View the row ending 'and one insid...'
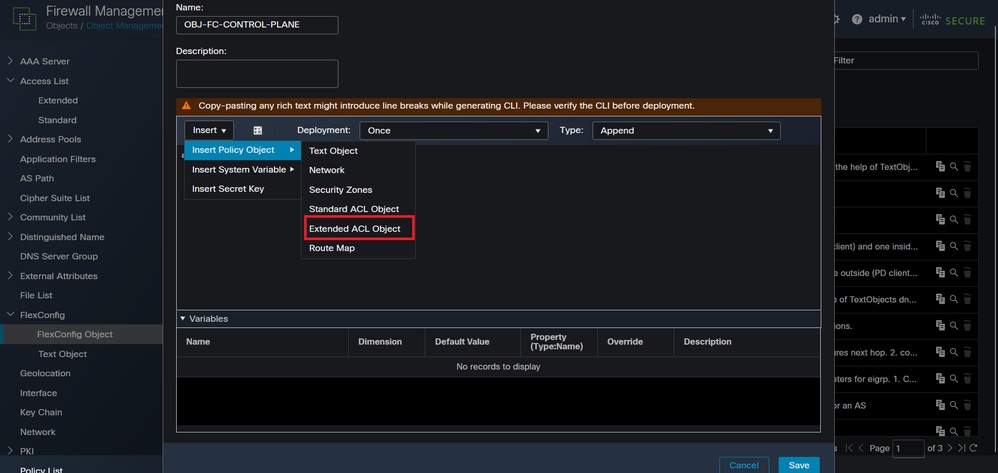The width and height of the screenshot is (998, 473). pos(953,246)
